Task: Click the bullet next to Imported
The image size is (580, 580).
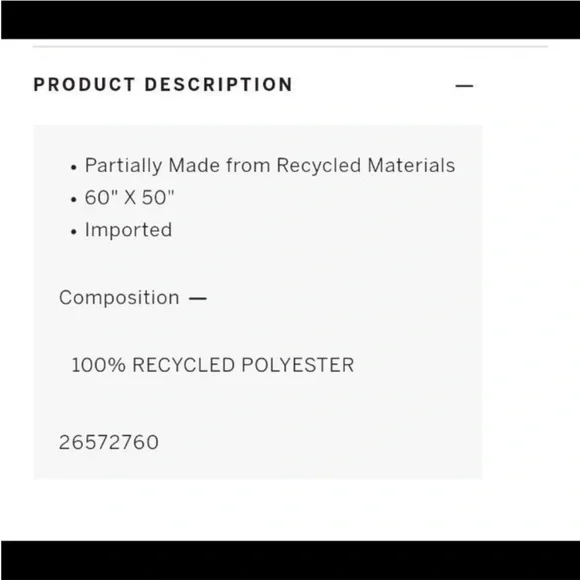Action: click(74, 232)
